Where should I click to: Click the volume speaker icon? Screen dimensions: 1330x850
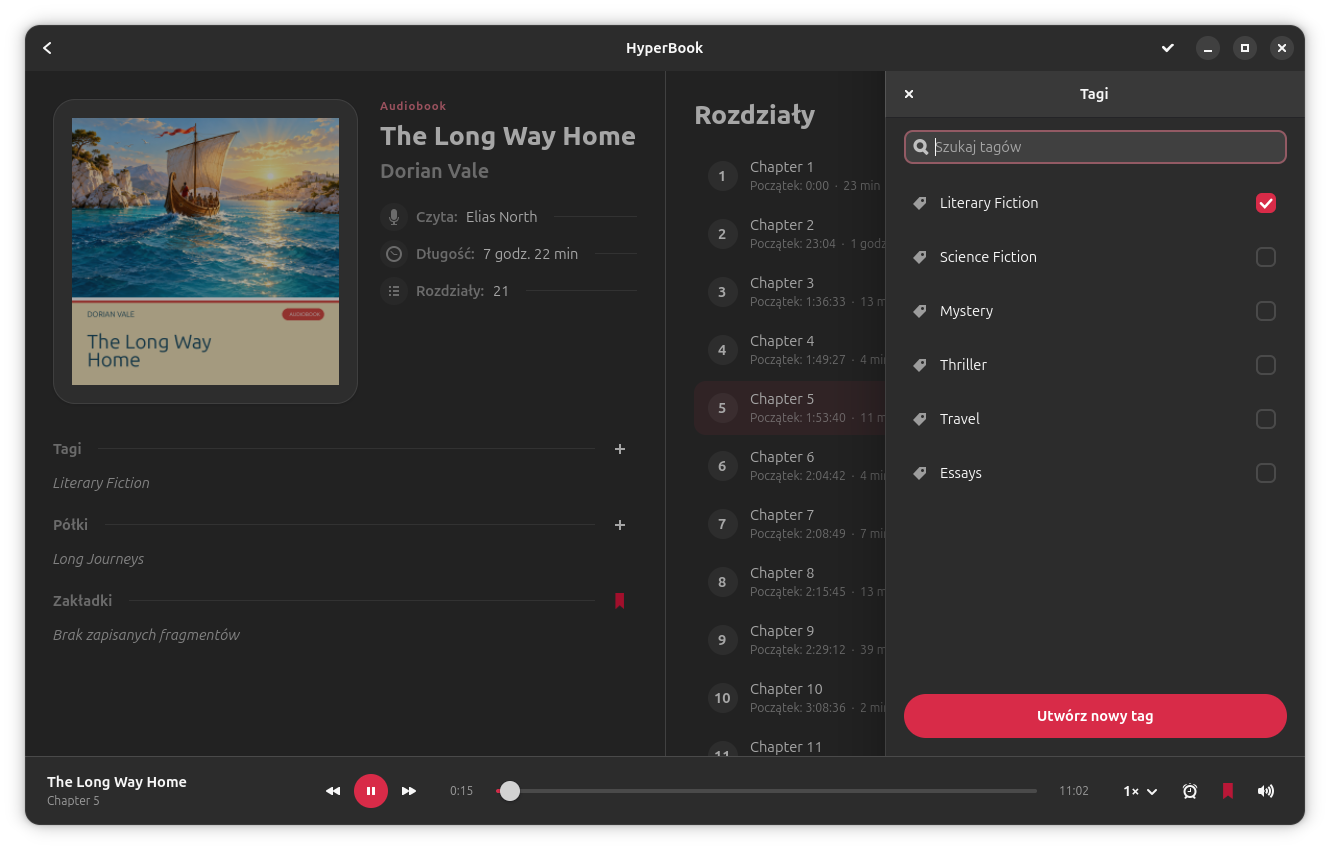point(1266,791)
